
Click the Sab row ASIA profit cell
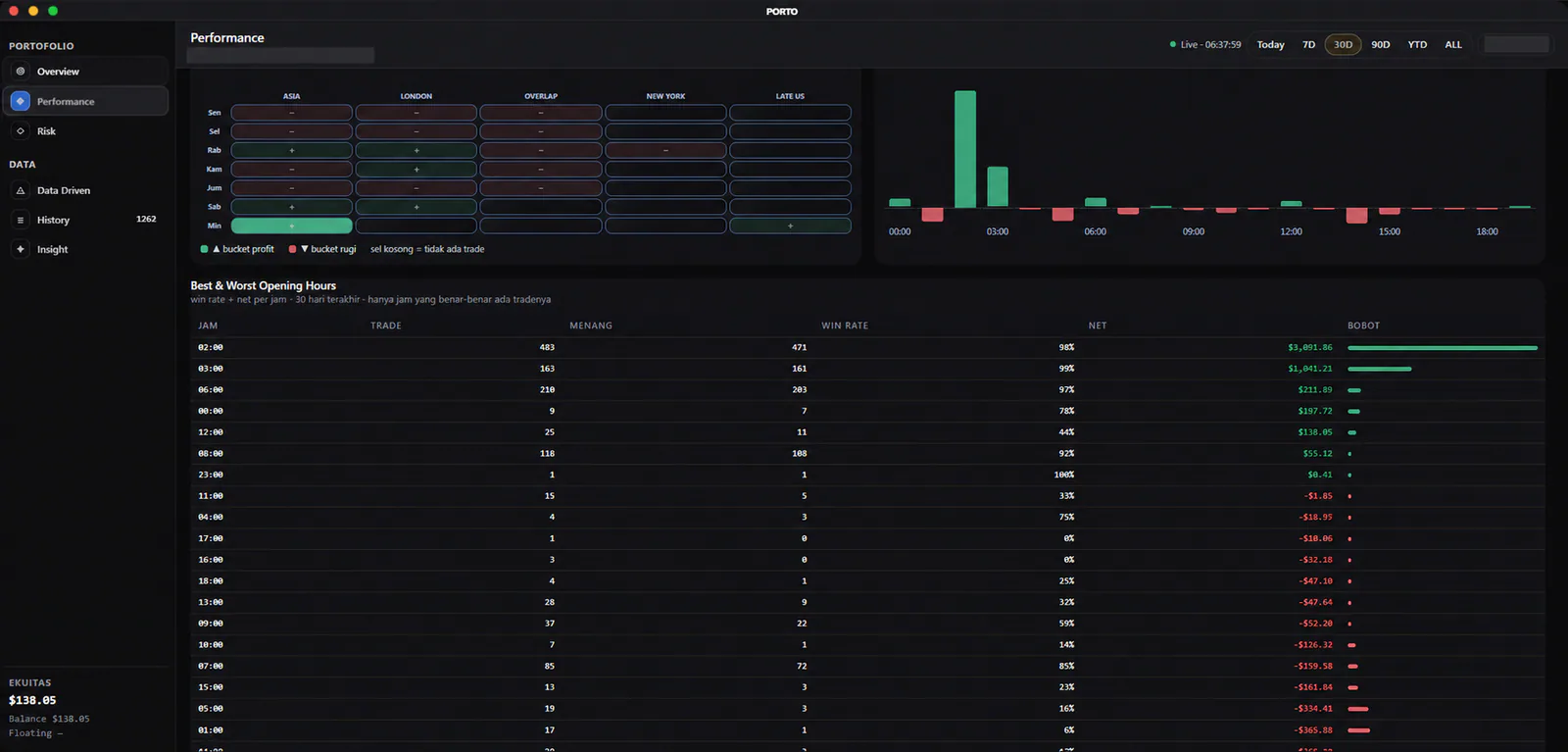(x=291, y=207)
